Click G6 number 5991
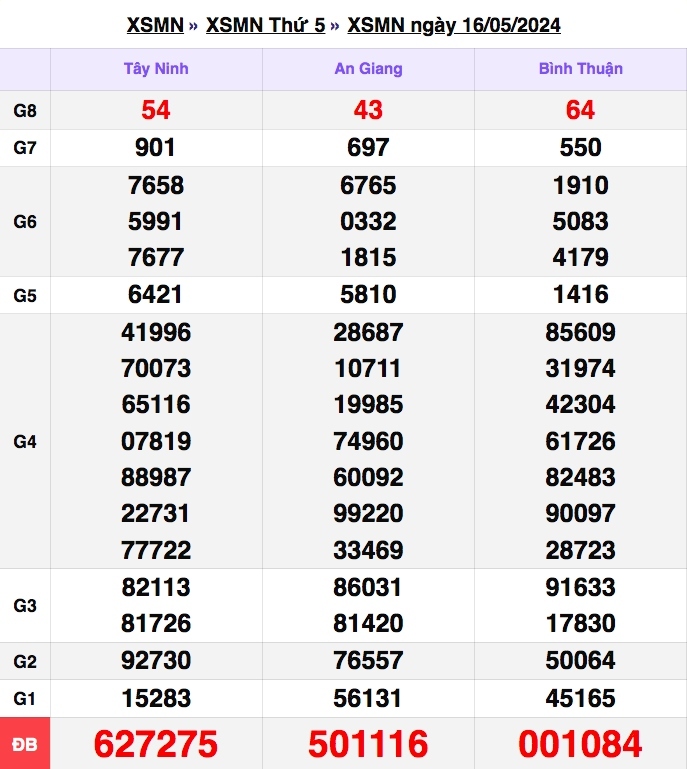687x769 pixels. click(x=155, y=222)
